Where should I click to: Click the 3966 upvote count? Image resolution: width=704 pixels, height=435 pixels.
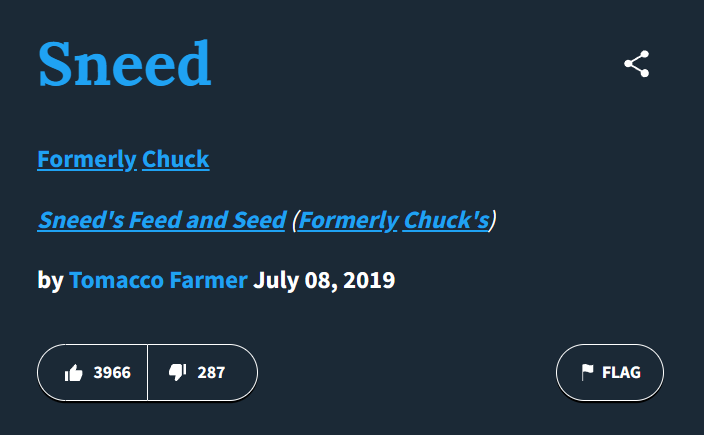point(112,373)
